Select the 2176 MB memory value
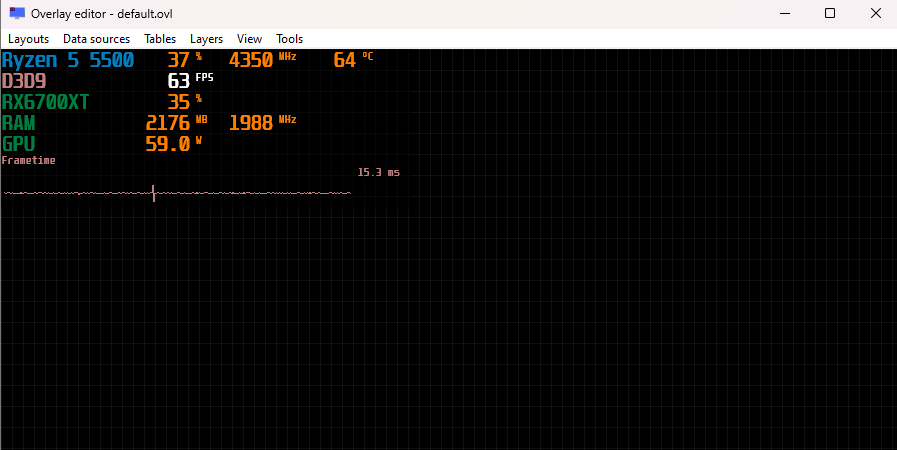The width and height of the screenshot is (897, 450). tap(167, 123)
